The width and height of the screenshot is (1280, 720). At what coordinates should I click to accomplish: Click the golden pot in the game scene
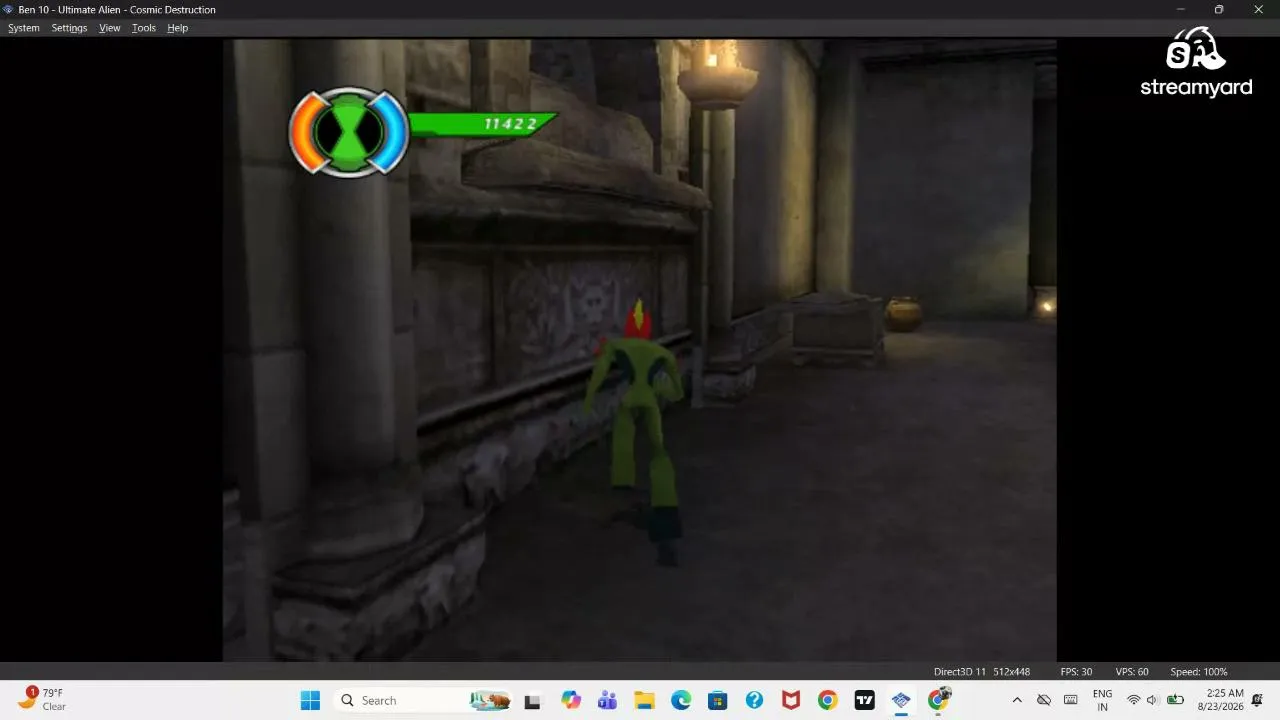pos(904,314)
